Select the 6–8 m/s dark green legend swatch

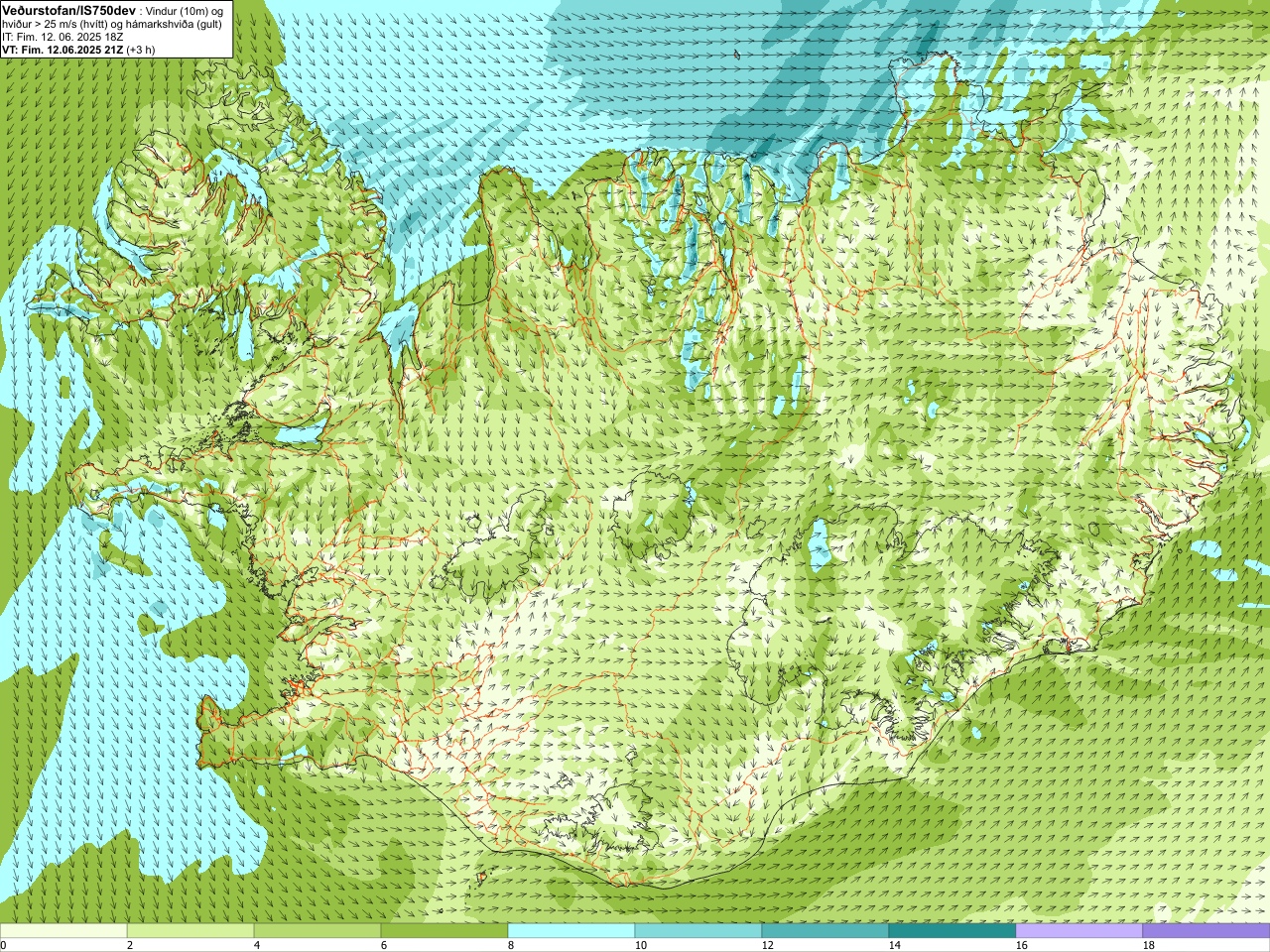pos(444,931)
